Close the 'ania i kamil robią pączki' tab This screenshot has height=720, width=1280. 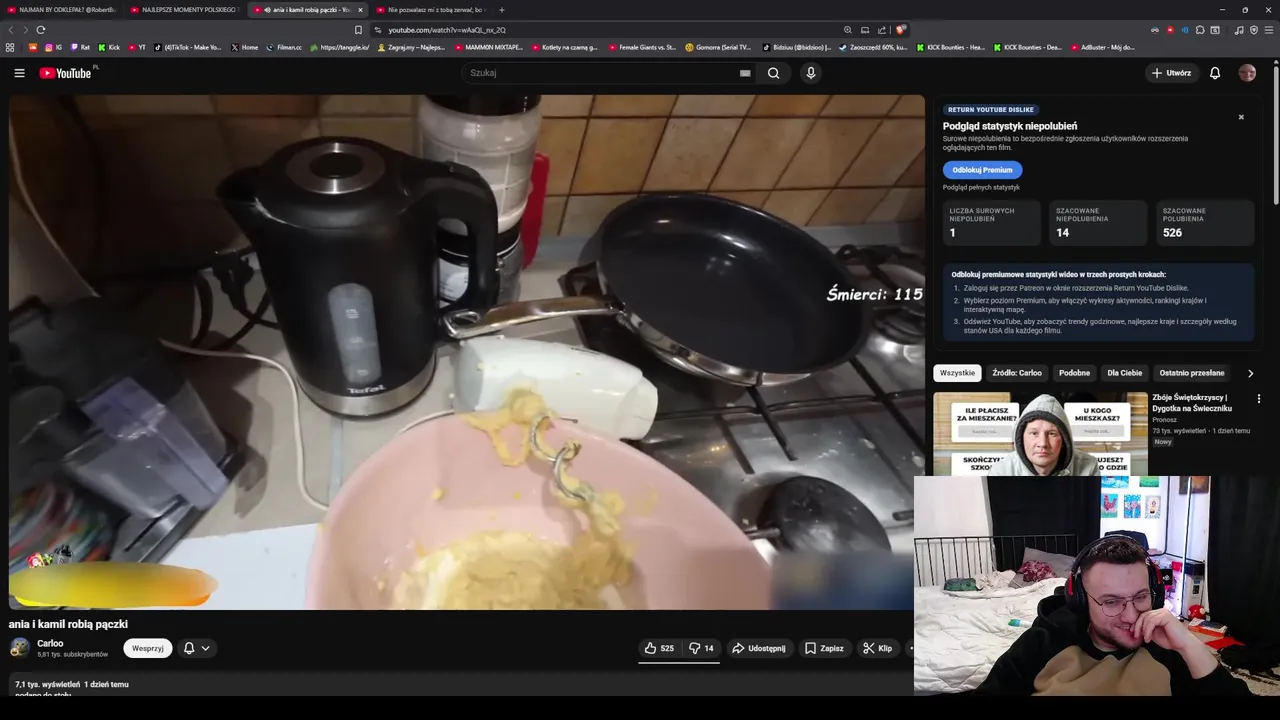pyautogui.click(x=360, y=10)
